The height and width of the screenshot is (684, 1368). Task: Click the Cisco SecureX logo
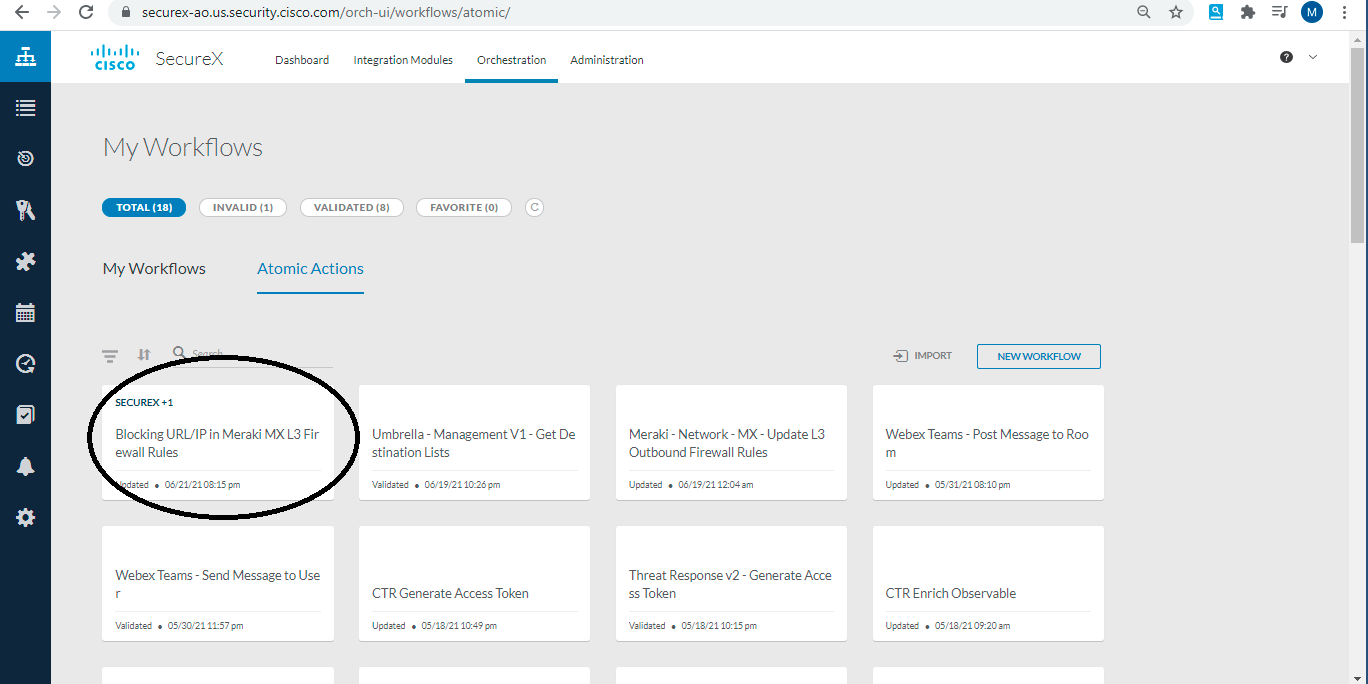coord(157,58)
